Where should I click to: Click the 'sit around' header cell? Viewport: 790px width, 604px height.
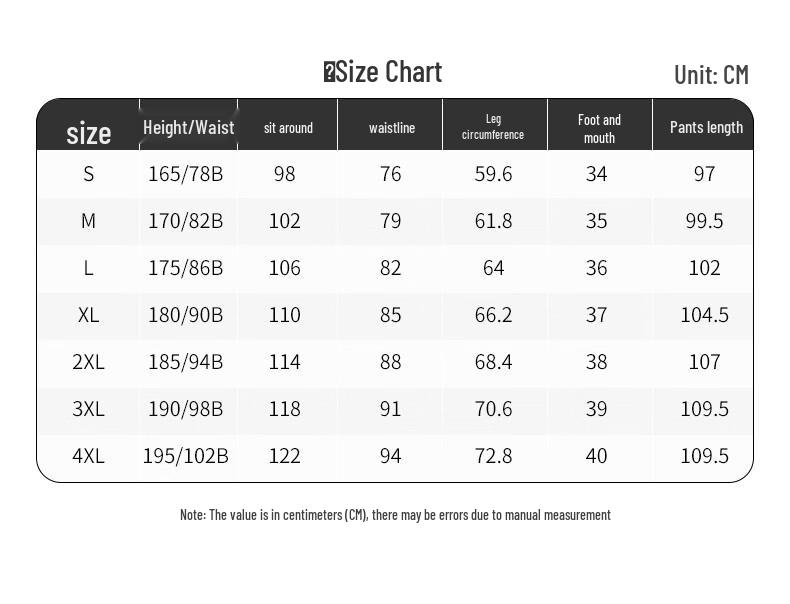288,128
